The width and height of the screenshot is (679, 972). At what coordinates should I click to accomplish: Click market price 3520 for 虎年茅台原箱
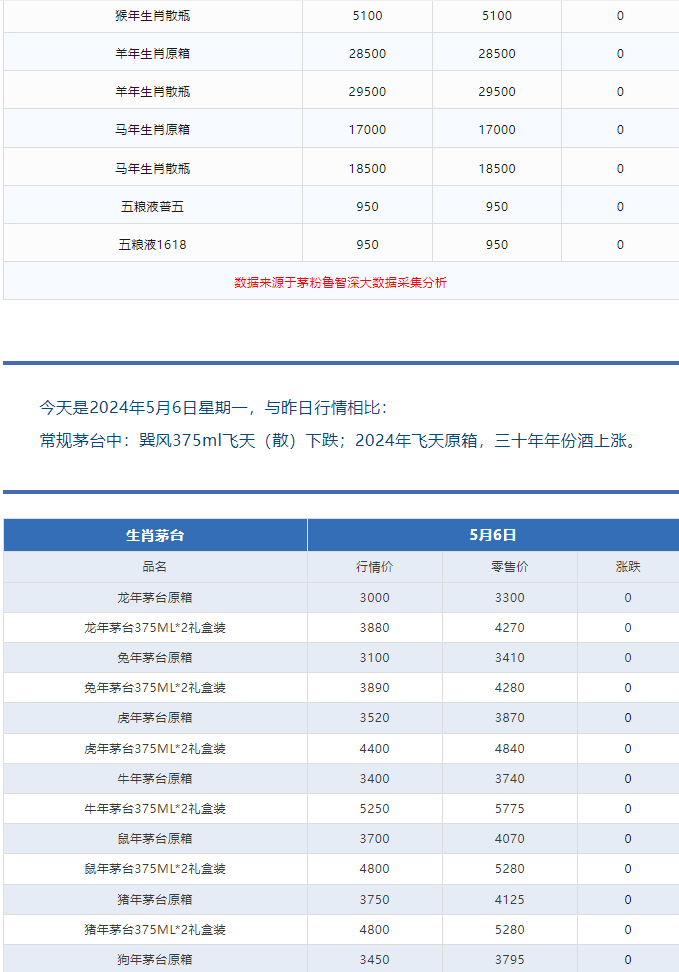(x=375, y=718)
